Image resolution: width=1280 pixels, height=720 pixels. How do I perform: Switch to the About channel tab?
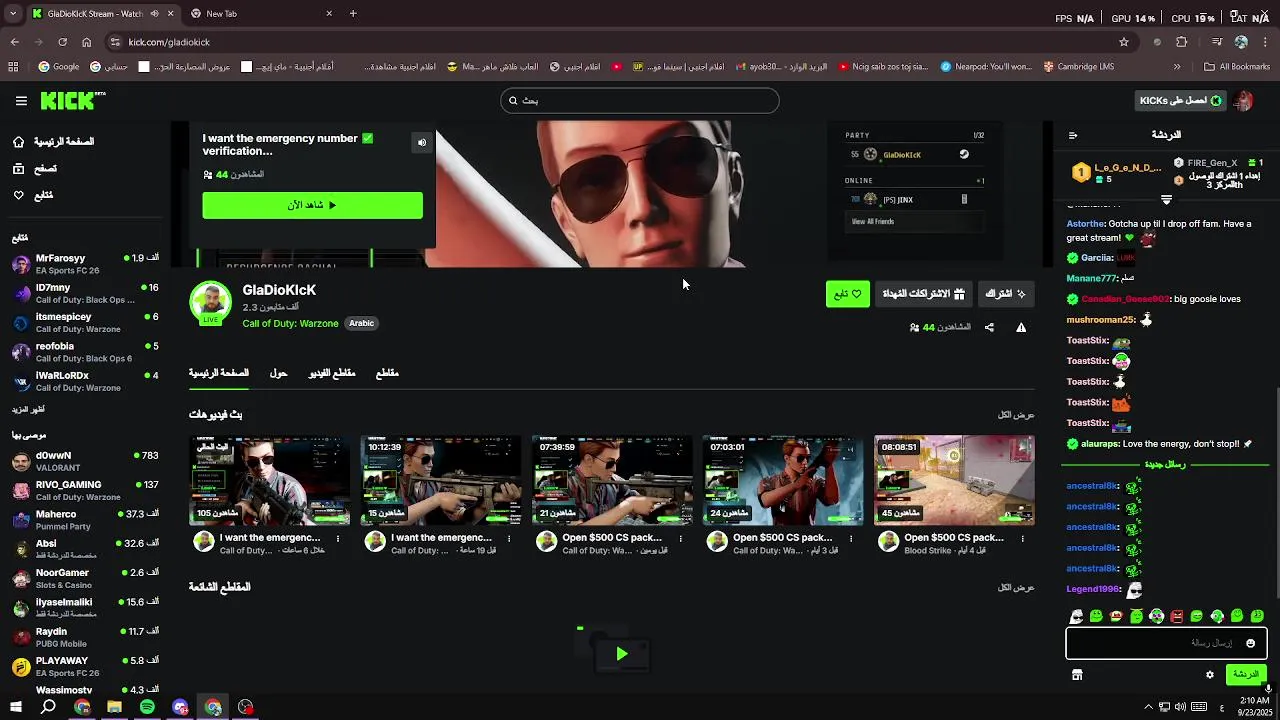[x=278, y=373]
